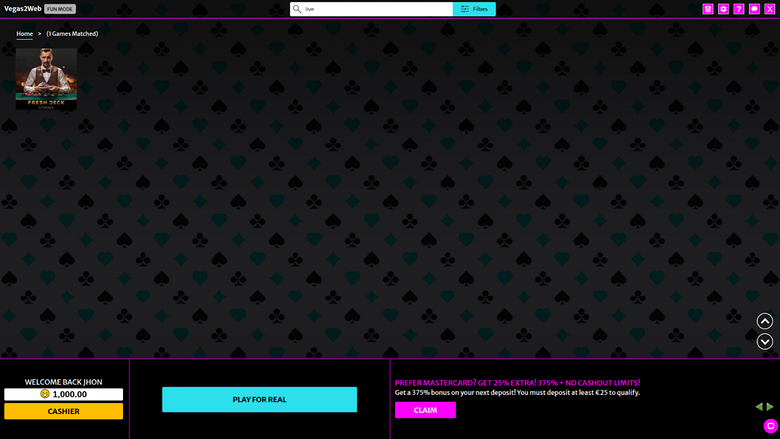Image resolution: width=780 pixels, height=439 pixels.
Task: Click the PLAY FOR REAL button
Action: point(259,399)
